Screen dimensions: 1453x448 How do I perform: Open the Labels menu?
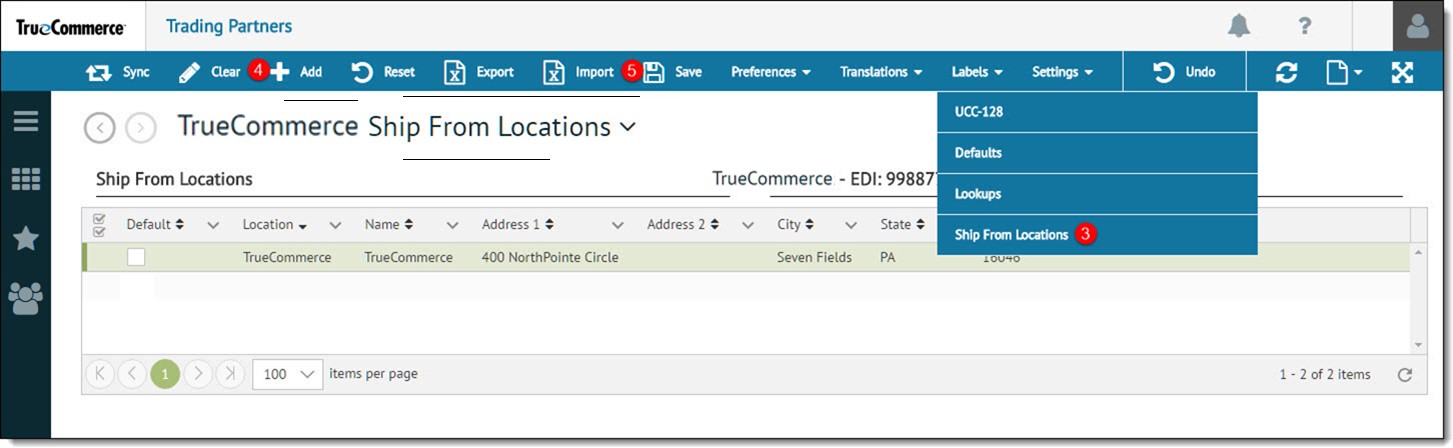[977, 72]
